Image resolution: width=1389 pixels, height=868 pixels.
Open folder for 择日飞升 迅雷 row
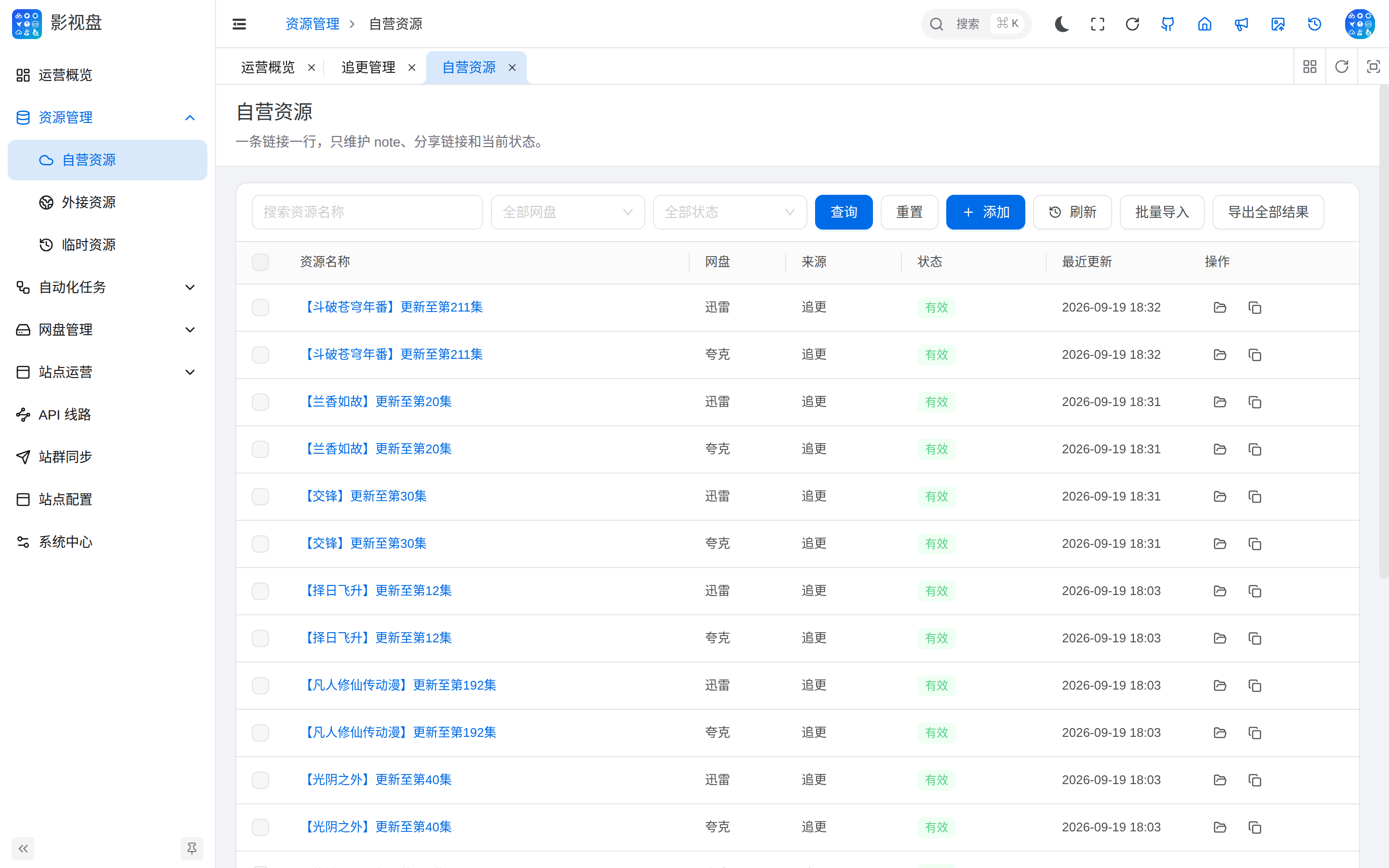(x=1220, y=591)
